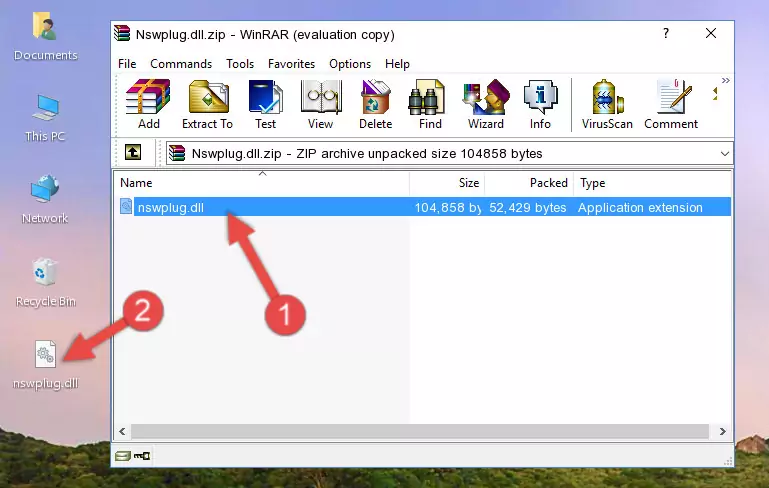Click horizontal scrollbar right arrow
The width and height of the screenshot is (769, 488).
tap(722, 432)
